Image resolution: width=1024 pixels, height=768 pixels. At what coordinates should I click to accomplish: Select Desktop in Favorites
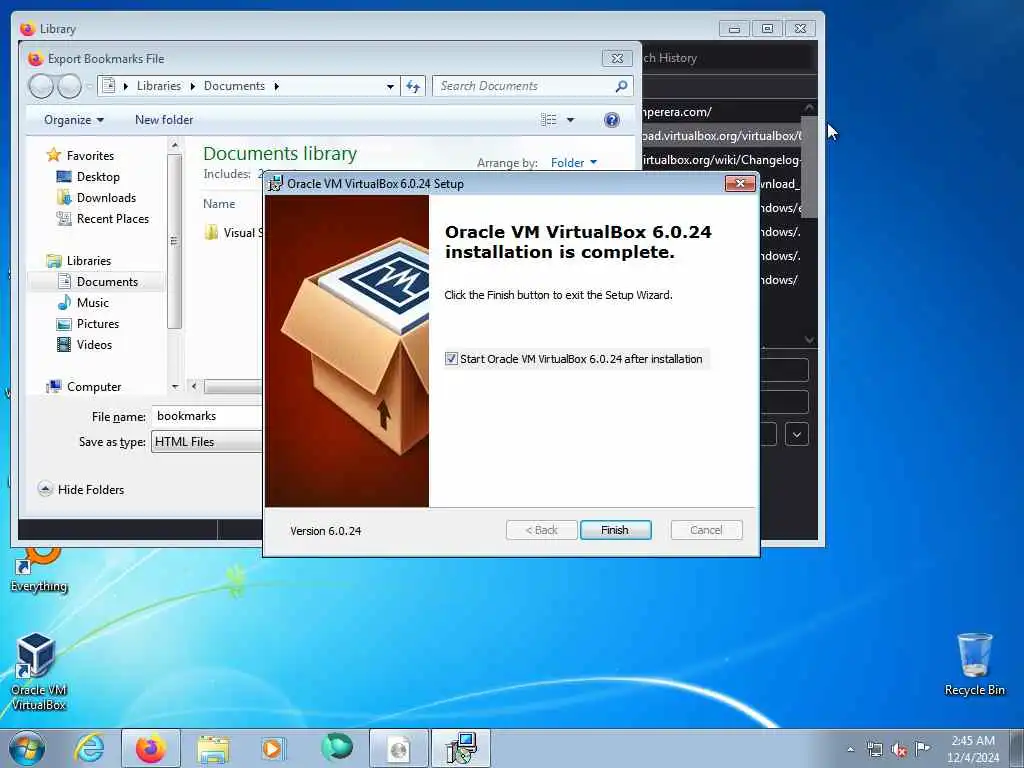(x=98, y=177)
